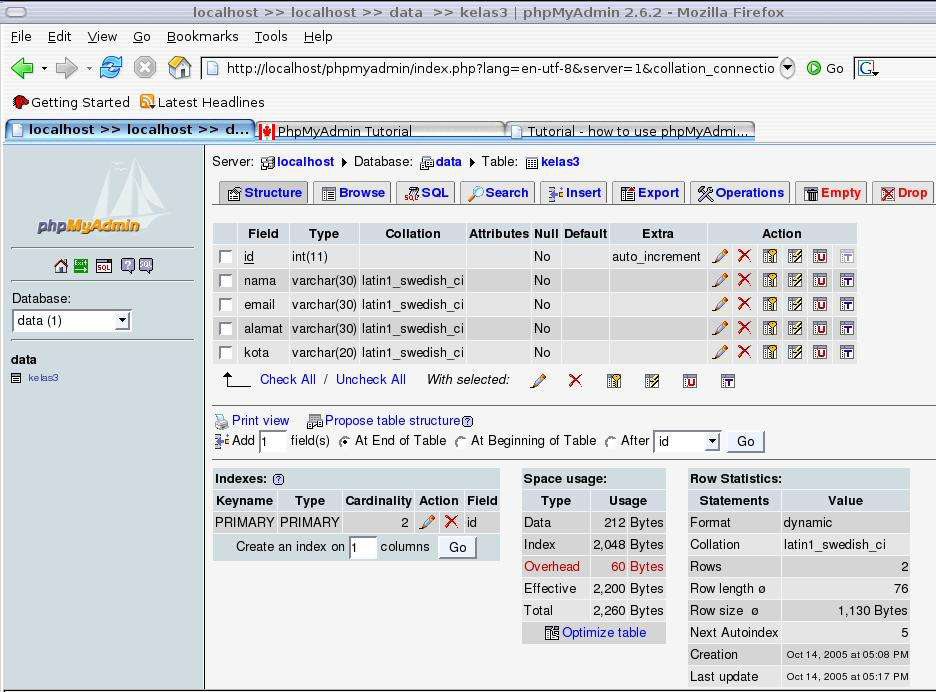Open the Operations tab
Viewport: 936px width, 692px height.
740,193
